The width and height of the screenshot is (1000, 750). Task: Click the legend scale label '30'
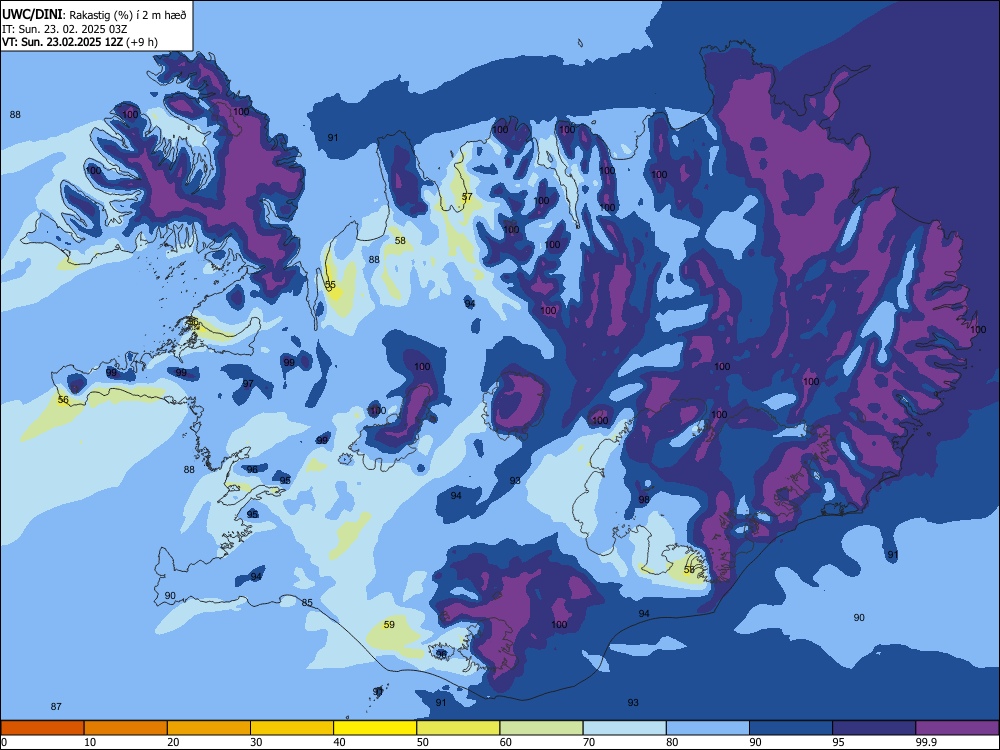point(256,742)
